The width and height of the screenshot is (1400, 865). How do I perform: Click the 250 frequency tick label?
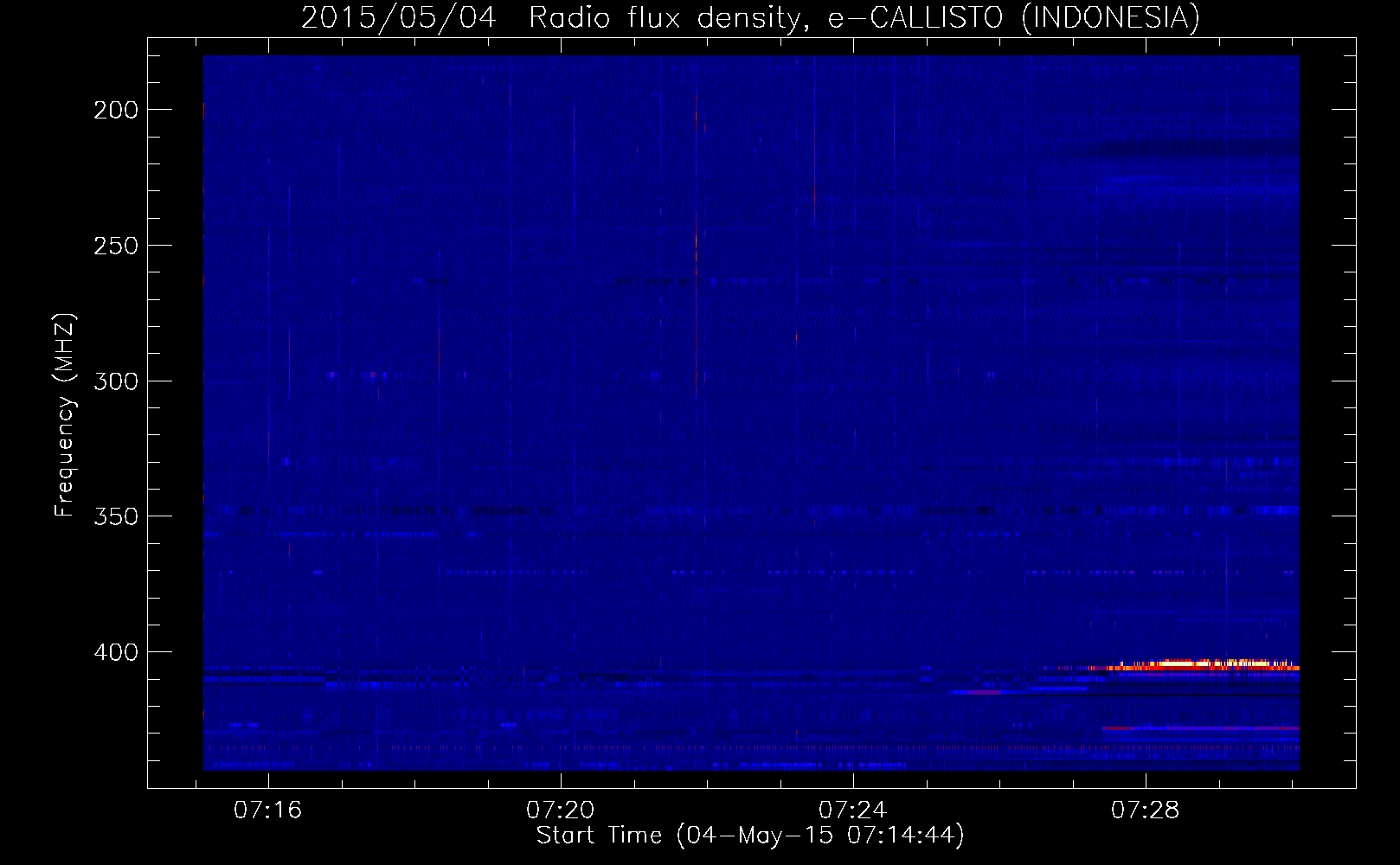116,246
